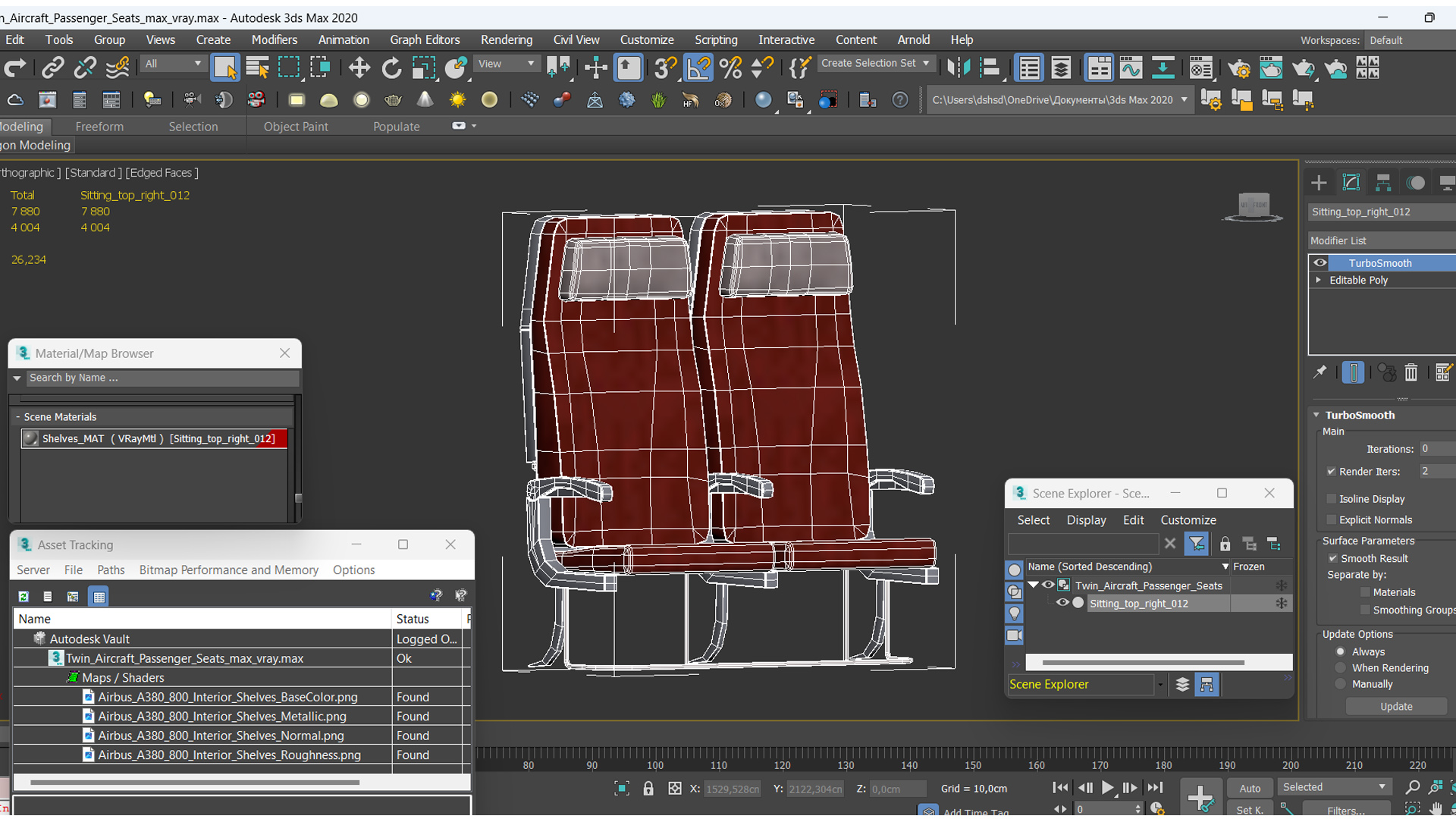Viewport: 1456px width, 819px height.
Task: Toggle selection lock in status bar
Action: click(x=648, y=789)
